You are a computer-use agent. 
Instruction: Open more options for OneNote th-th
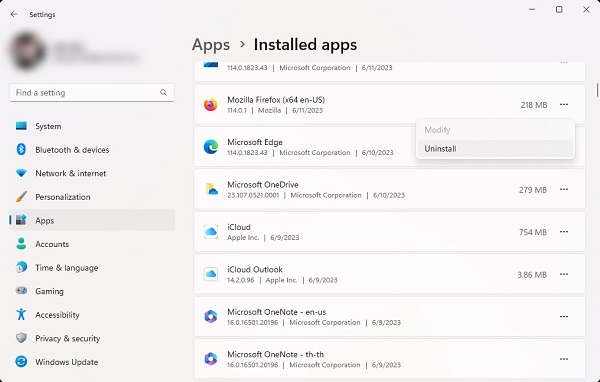(564, 359)
